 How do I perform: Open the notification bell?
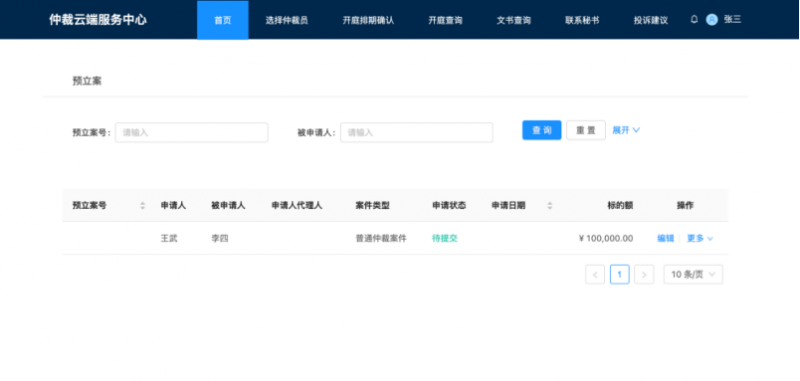point(694,20)
